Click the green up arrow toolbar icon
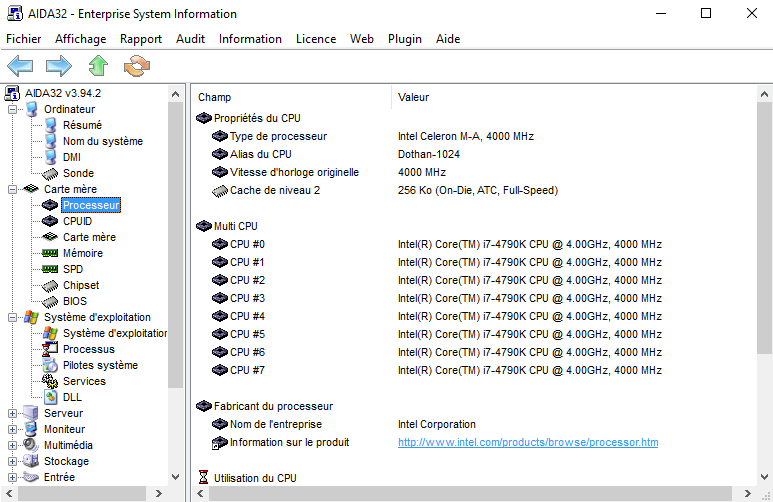The width and height of the screenshot is (773, 502). point(97,67)
